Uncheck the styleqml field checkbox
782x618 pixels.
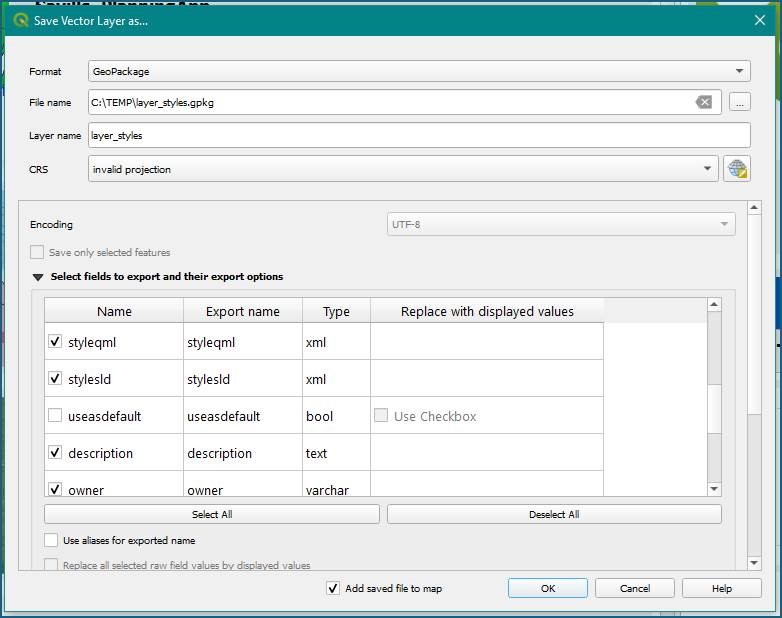55,342
